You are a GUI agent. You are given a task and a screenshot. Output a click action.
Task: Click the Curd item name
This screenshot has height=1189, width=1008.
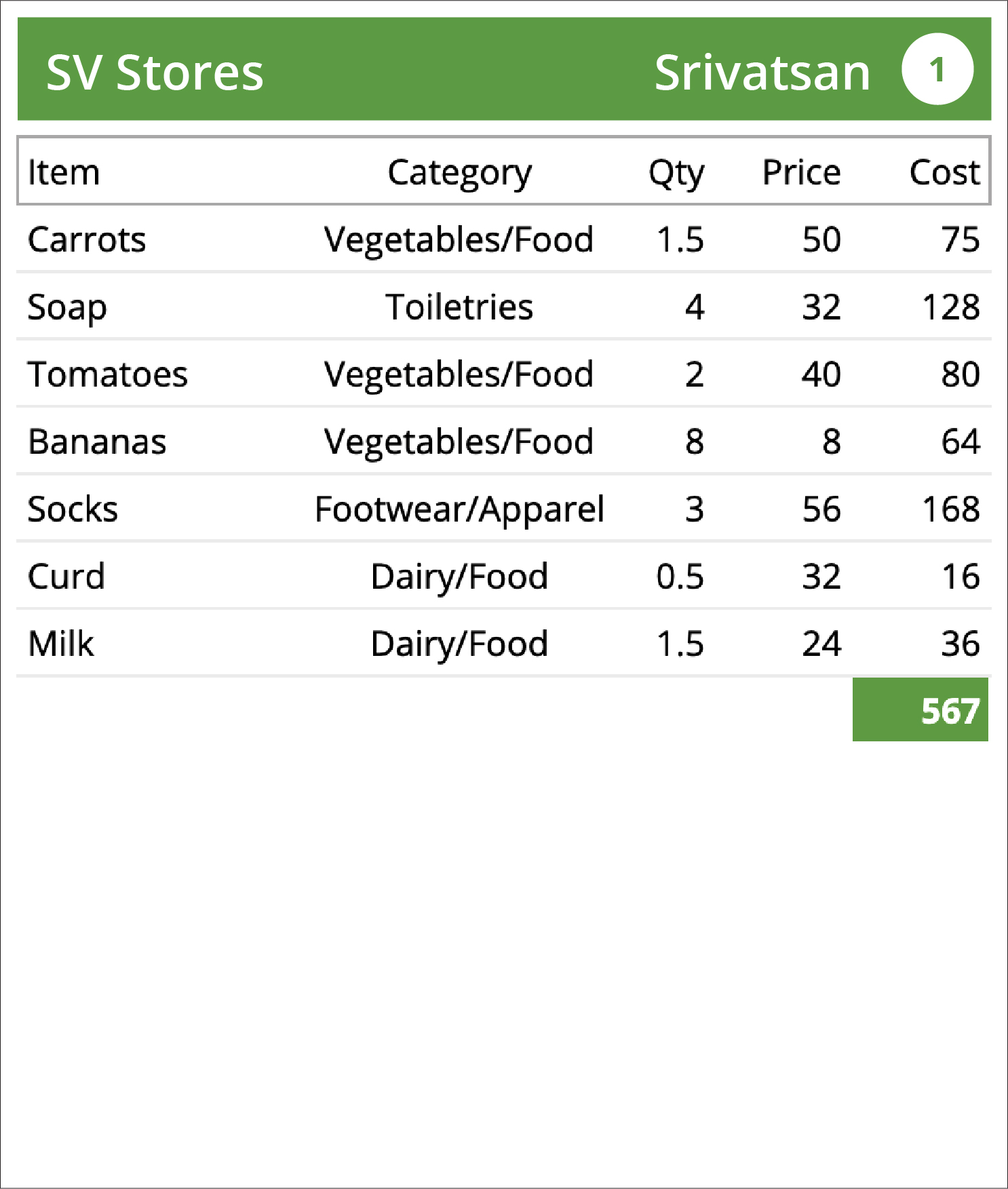tap(66, 576)
